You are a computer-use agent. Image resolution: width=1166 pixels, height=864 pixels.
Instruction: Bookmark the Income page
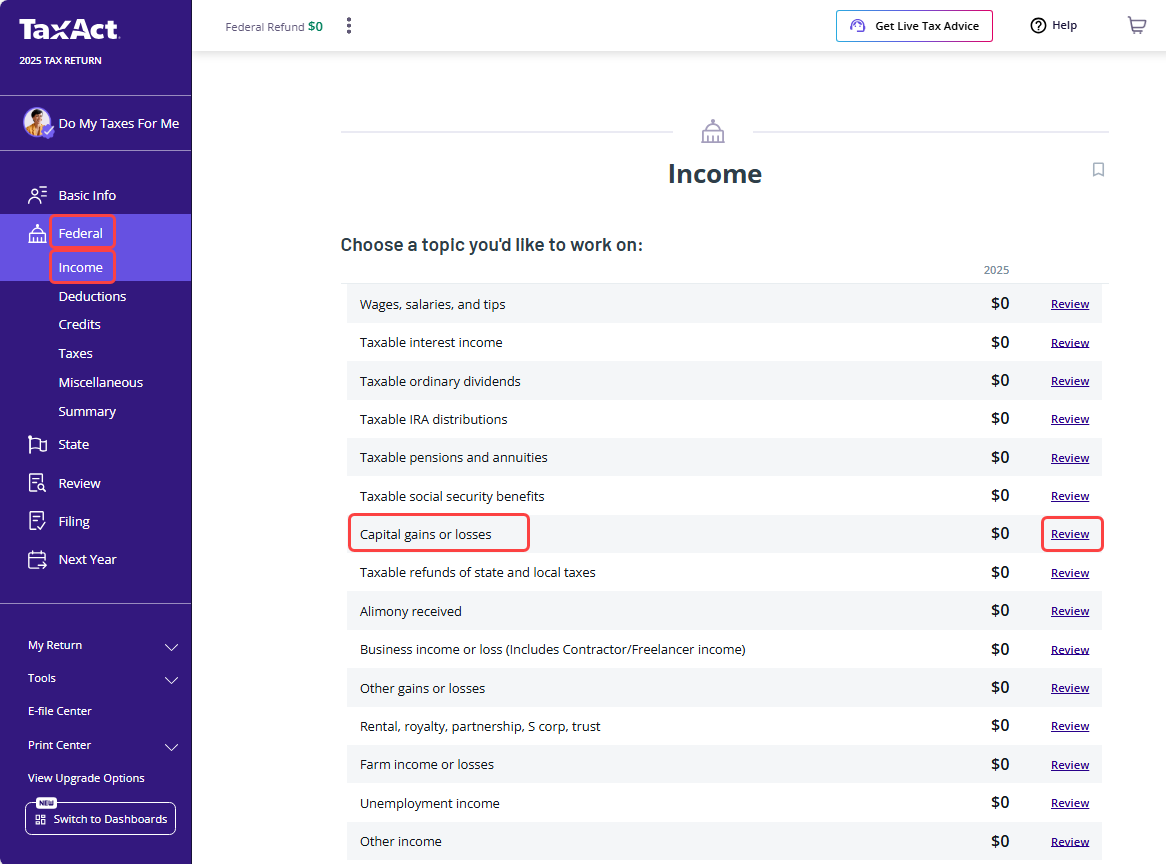[1098, 170]
